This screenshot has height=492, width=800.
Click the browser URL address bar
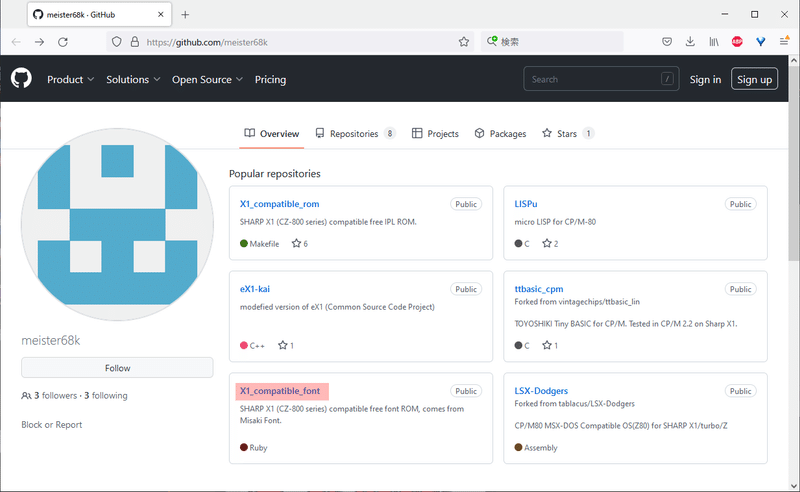[291, 42]
